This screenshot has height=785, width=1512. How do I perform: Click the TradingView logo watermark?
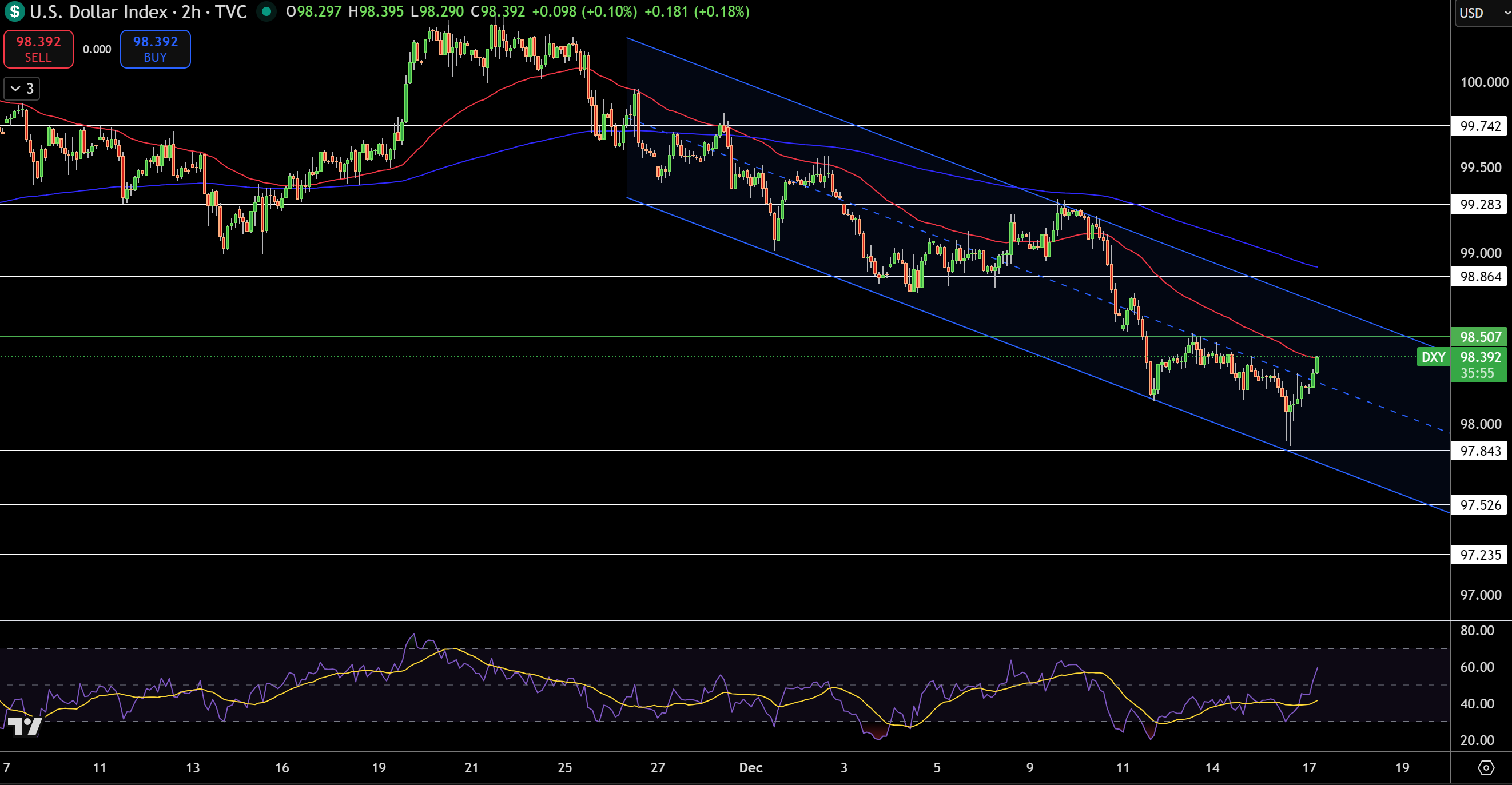(x=25, y=727)
